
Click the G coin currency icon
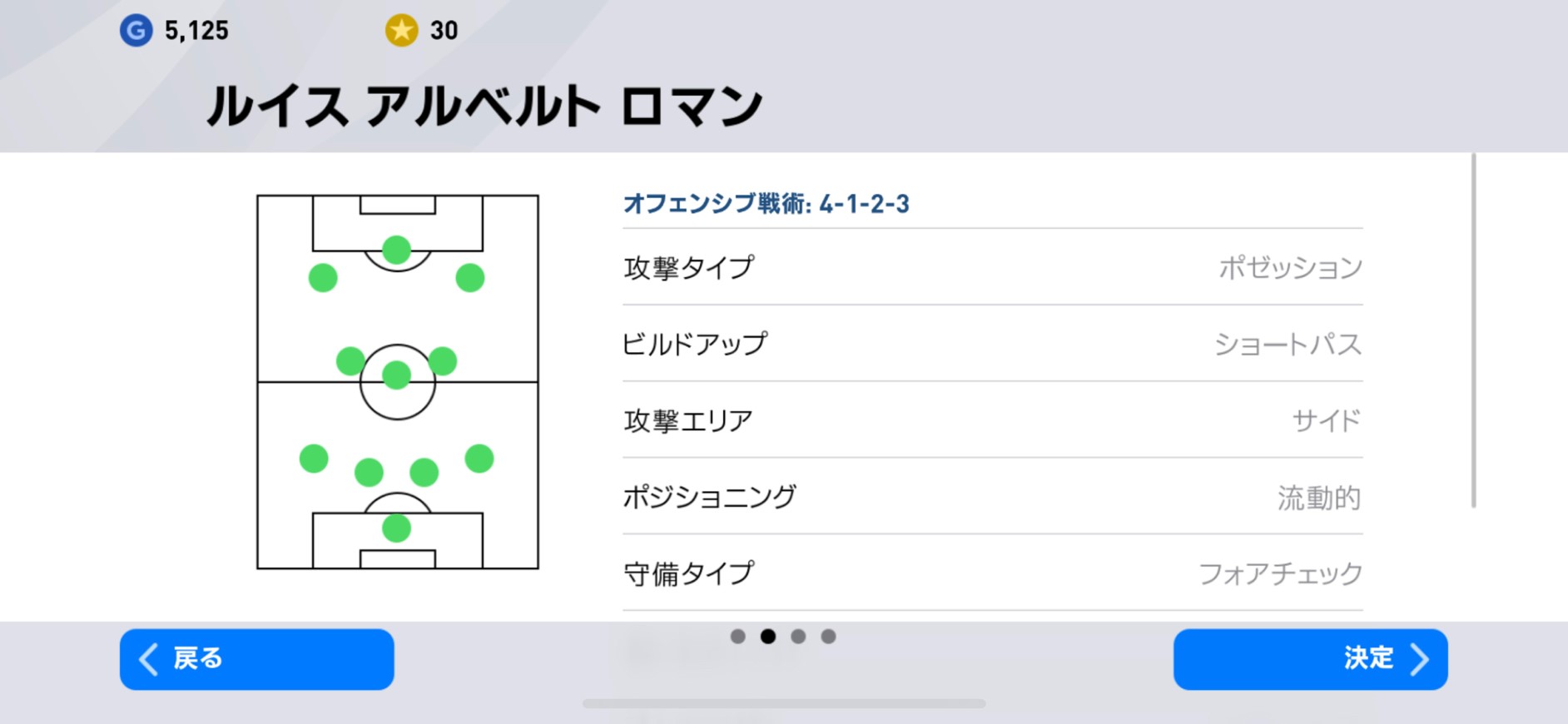[136, 31]
